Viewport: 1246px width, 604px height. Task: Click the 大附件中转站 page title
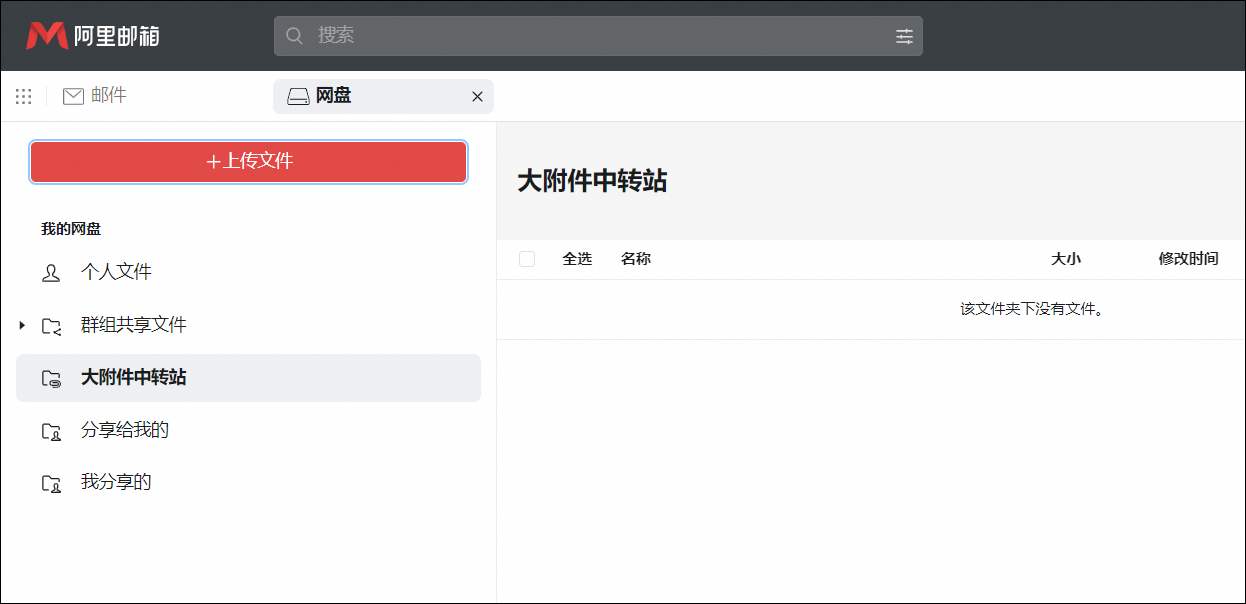[592, 181]
